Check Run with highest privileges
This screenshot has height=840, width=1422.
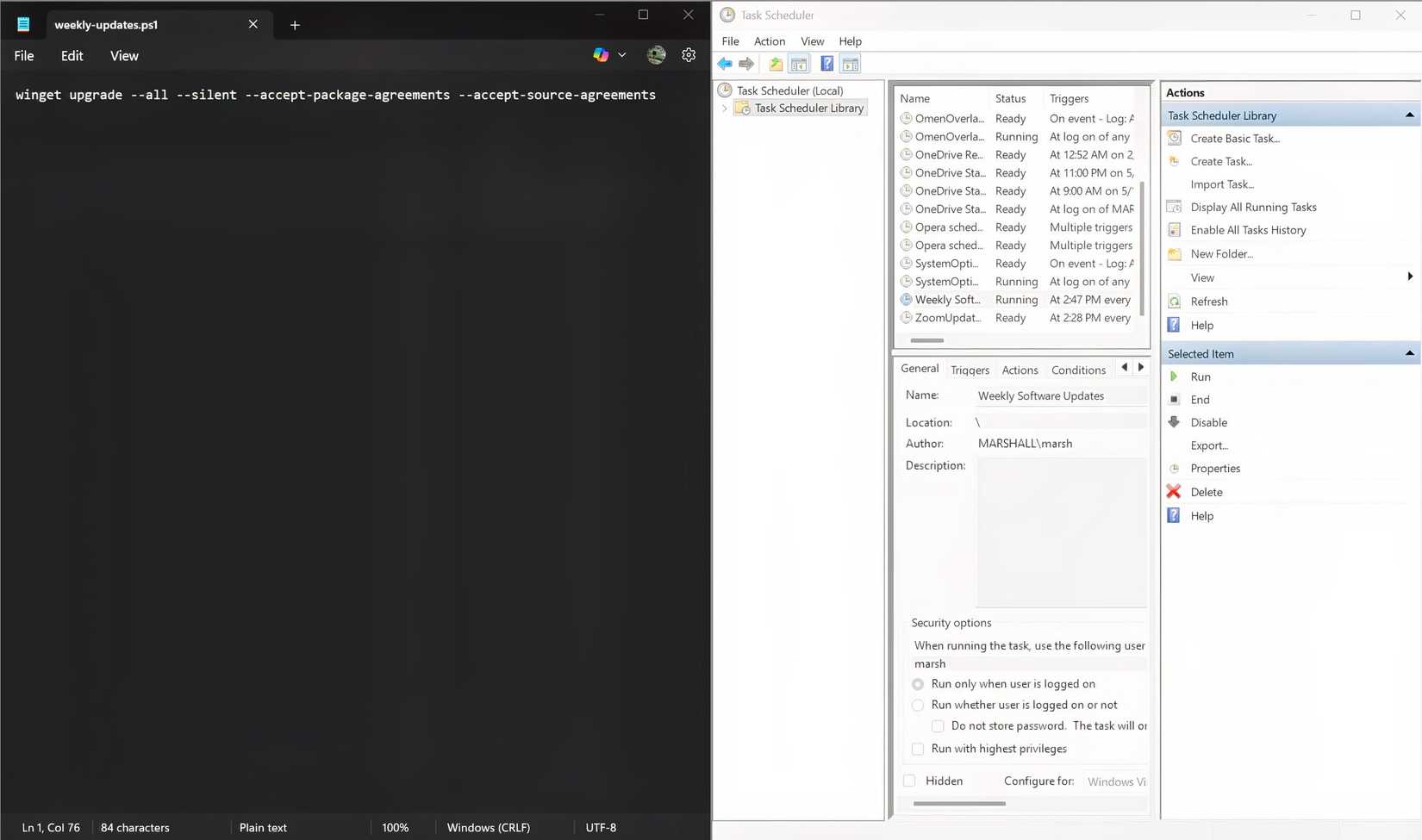[918, 749]
